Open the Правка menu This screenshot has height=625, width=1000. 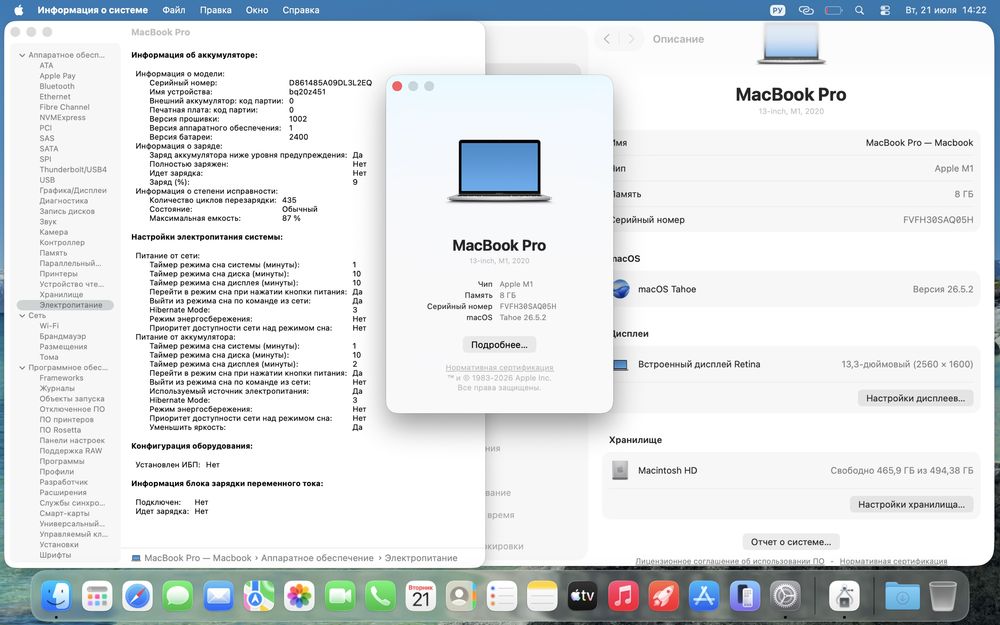pos(216,10)
